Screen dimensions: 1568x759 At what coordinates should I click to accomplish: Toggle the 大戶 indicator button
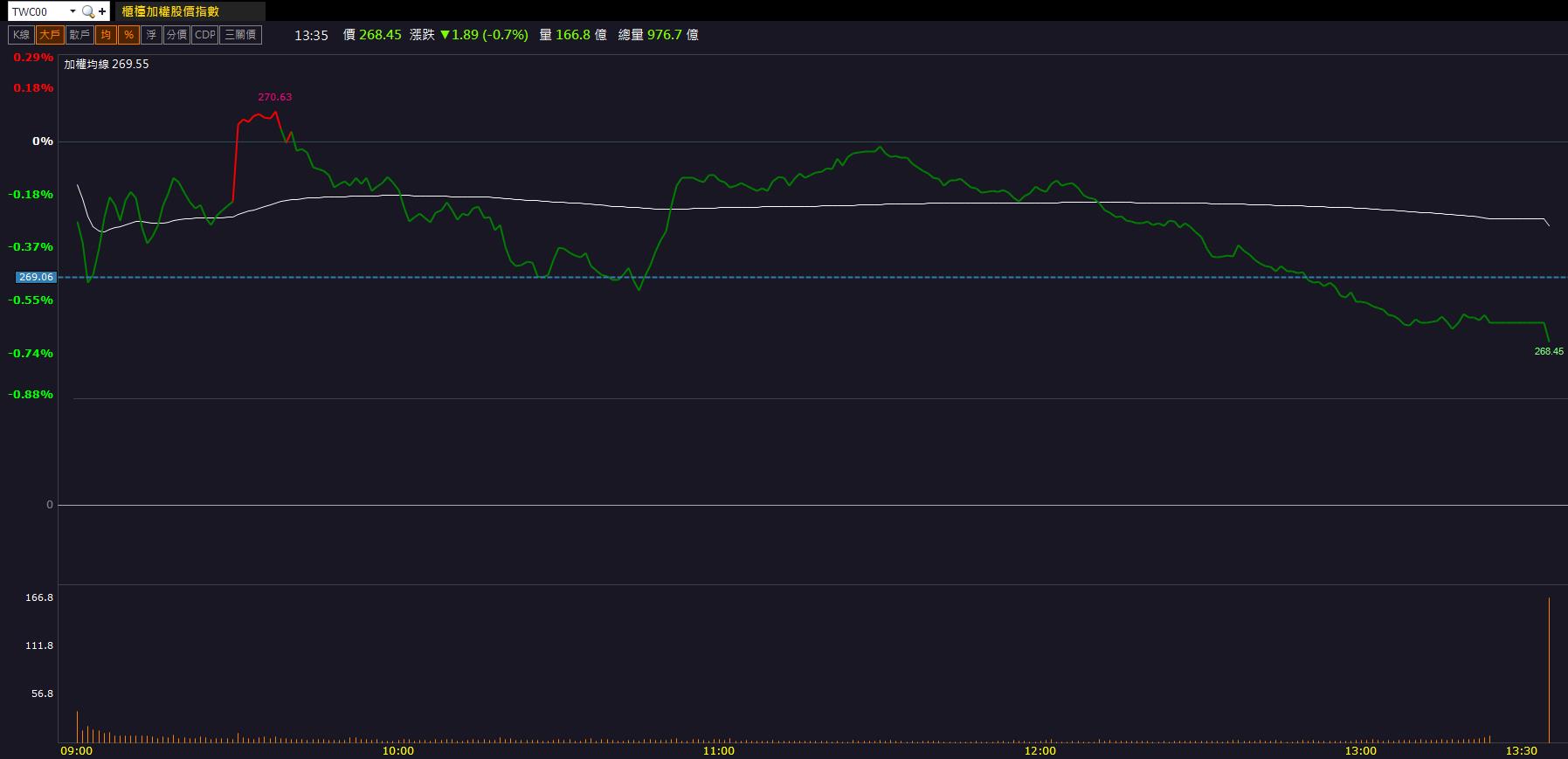pyautogui.click(x=50, y=35)
